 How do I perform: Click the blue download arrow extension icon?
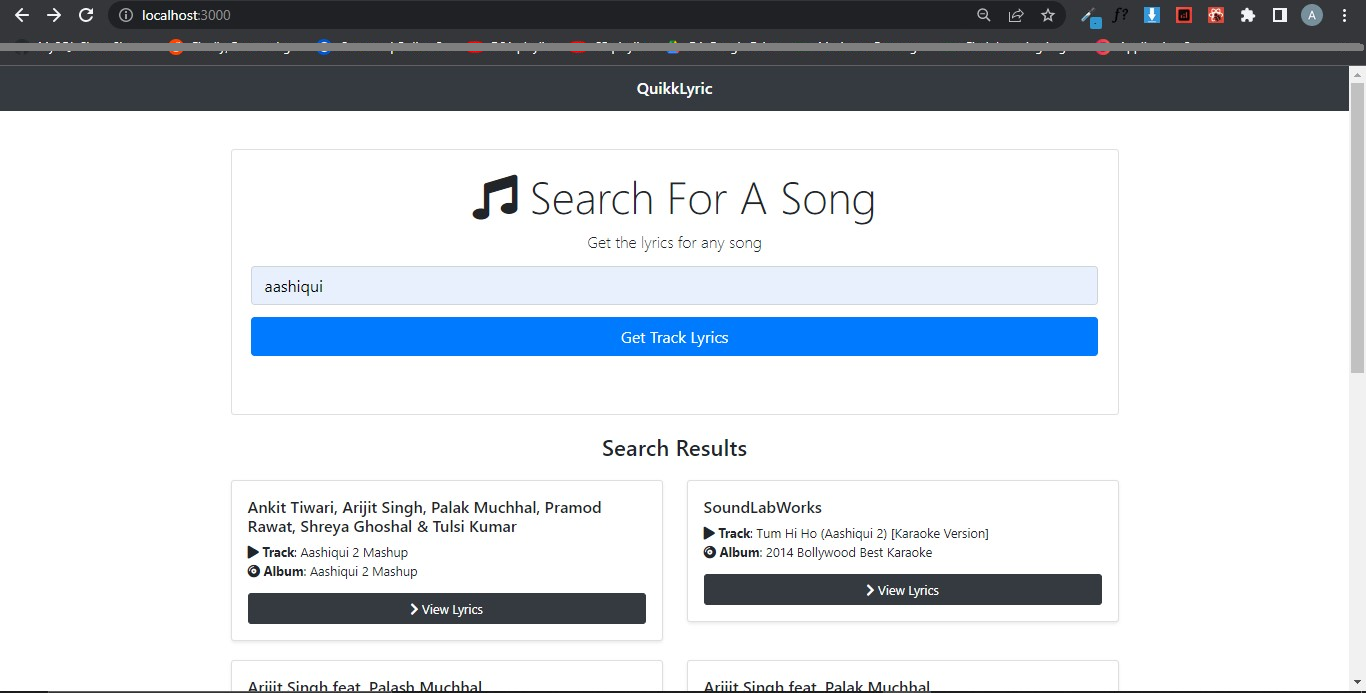[1151, 15]
